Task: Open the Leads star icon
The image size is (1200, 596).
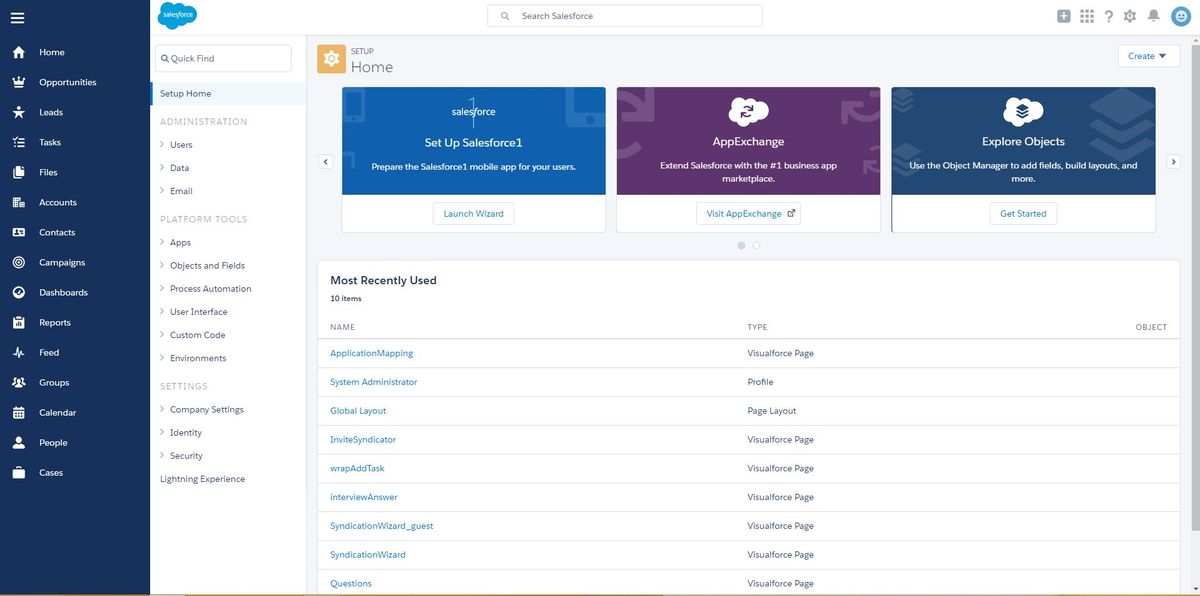Action: [x=18, y=112]
